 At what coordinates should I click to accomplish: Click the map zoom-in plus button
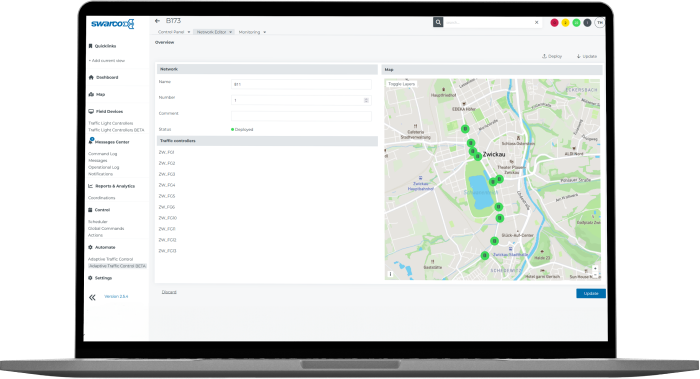coord(595,269)
